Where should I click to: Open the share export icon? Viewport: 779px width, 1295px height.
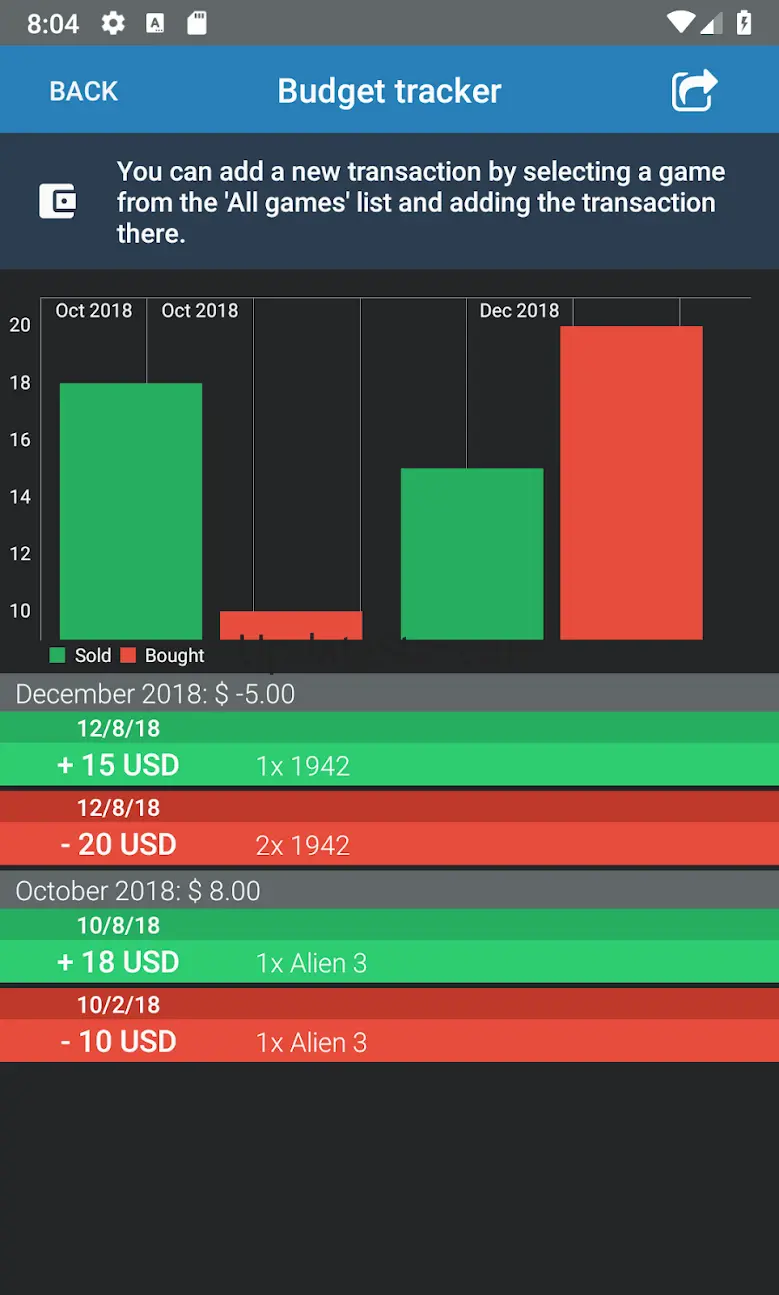coord(694,90)
